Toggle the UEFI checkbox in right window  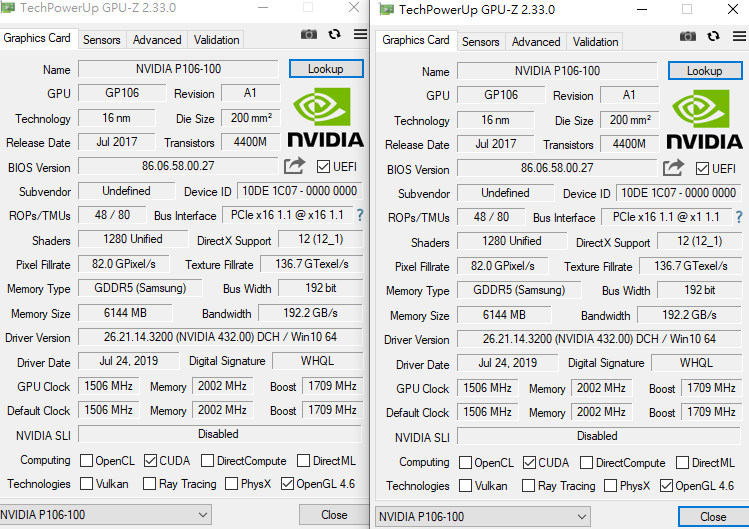click(702, 169)
